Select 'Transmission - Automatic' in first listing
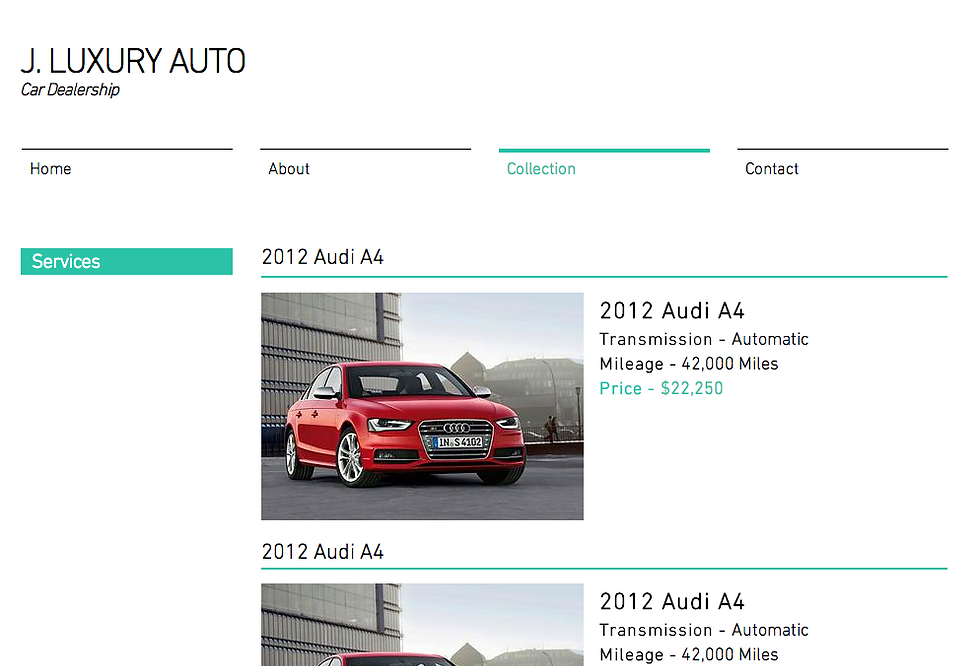The image size is (980, 666). coord(704,339)
